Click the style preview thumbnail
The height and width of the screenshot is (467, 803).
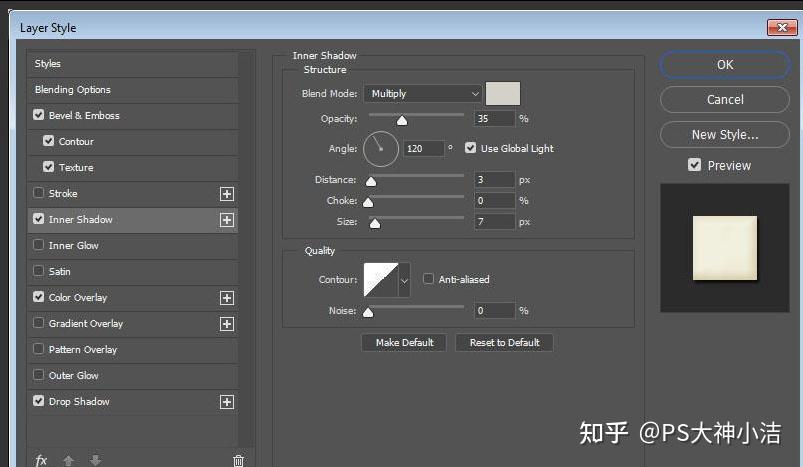pyautogui.click(x=725, y=248)
